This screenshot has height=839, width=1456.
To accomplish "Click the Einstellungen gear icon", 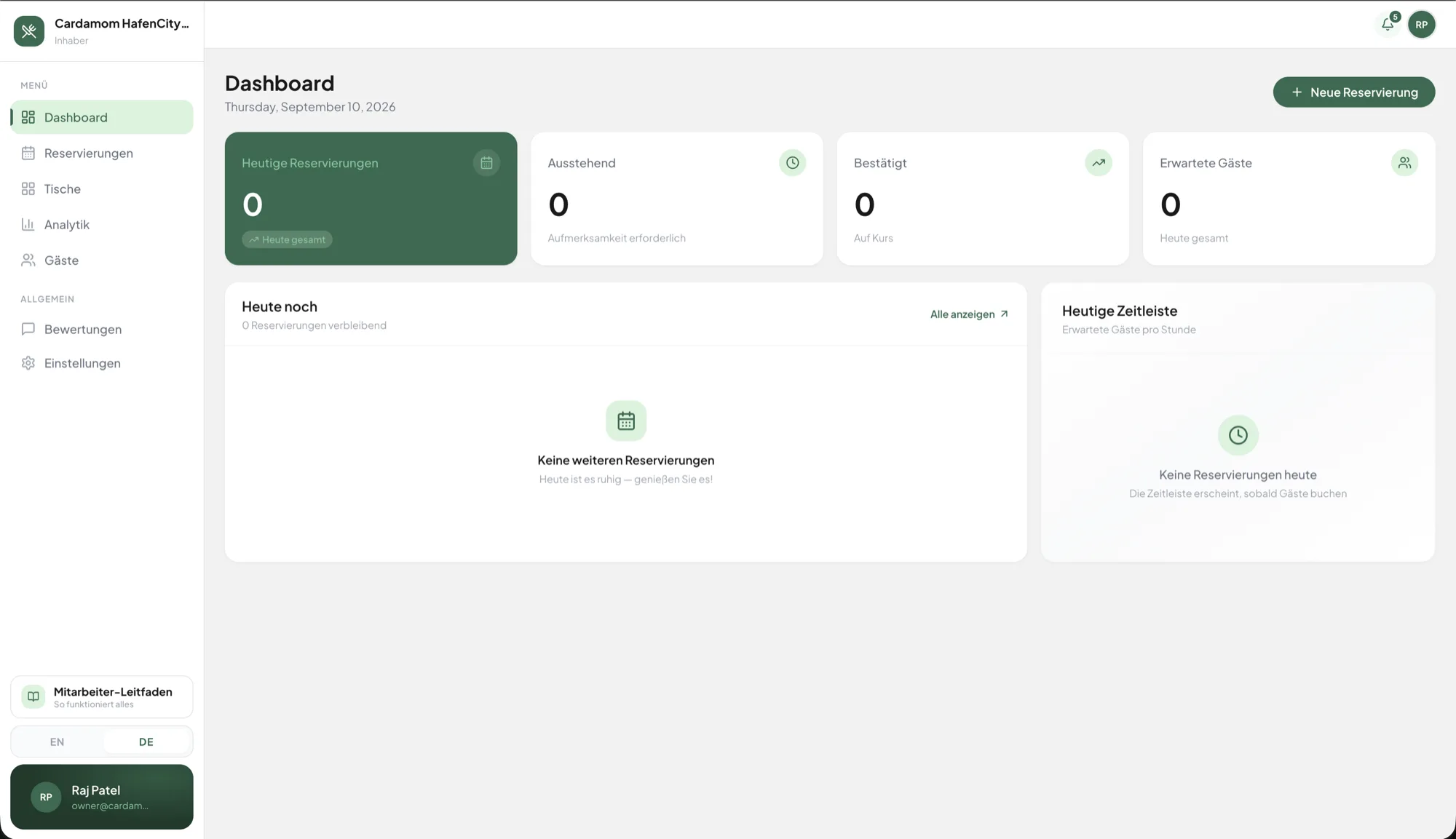I will click(x=28, y=363).
